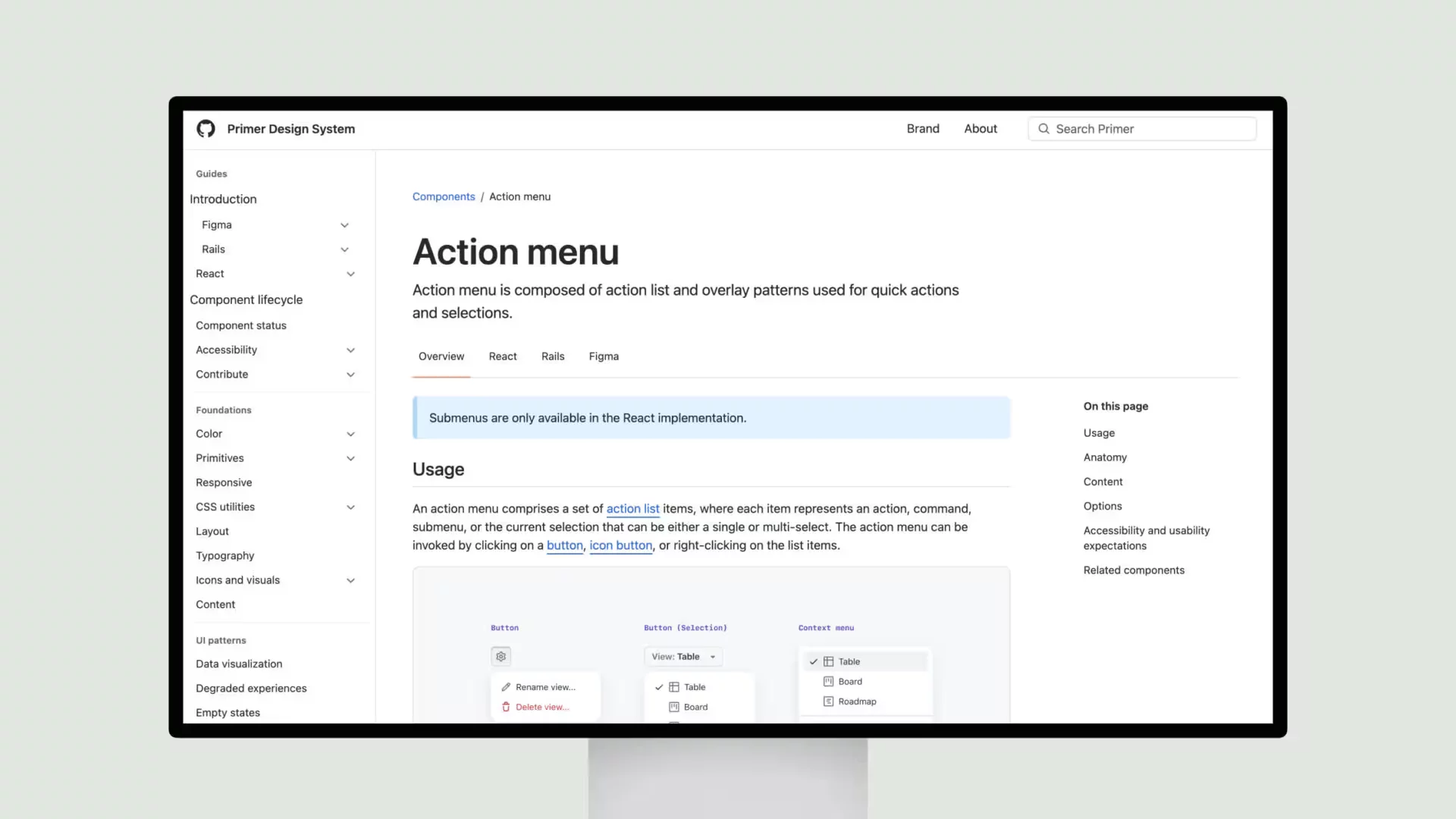Jump to Options in On this page
The height and width of the screenshot is (819, 1456).
pos(1103,506)
